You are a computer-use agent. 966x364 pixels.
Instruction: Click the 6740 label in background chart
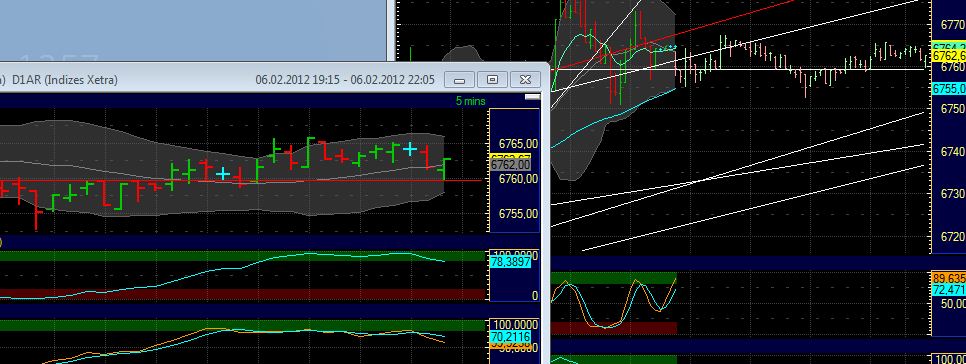click(953, 152)
